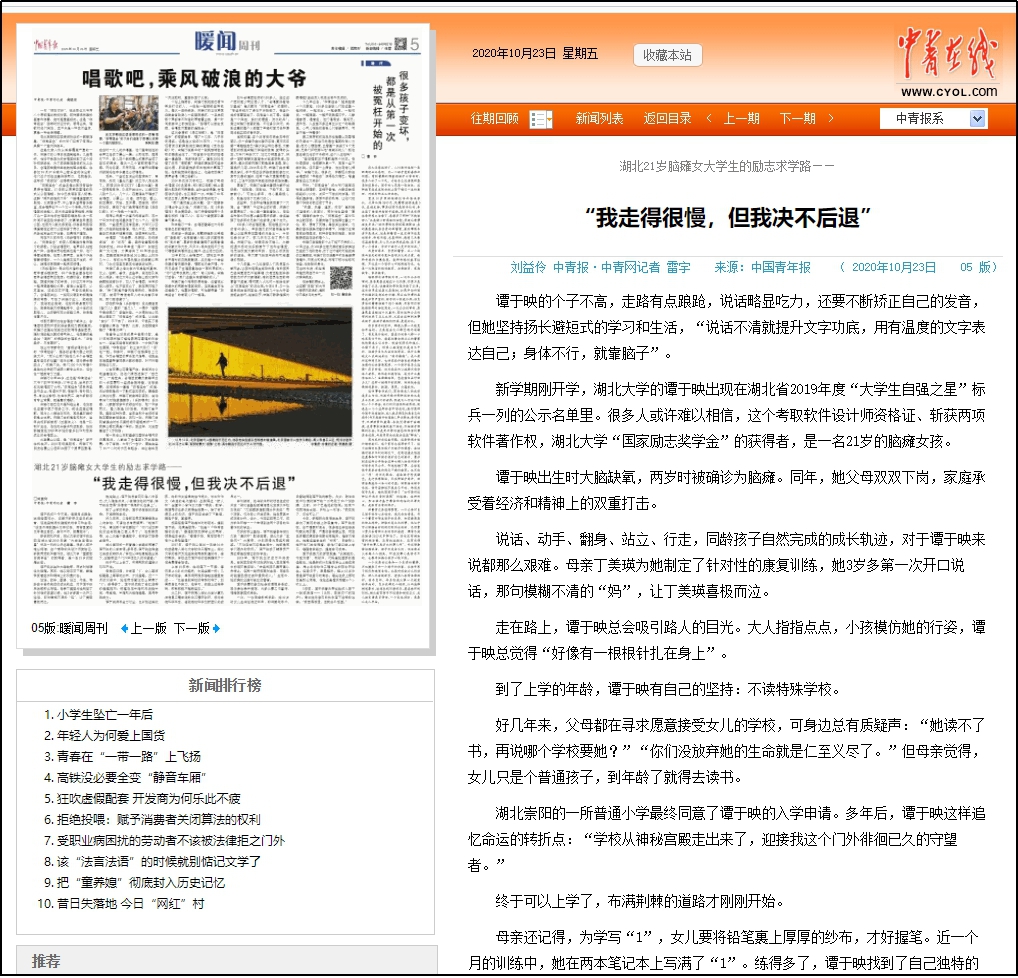This screenshot has height=978, width=1018.
Task: Click the 往期回顾 calendar list icon
Action: (x=540, y=119)
